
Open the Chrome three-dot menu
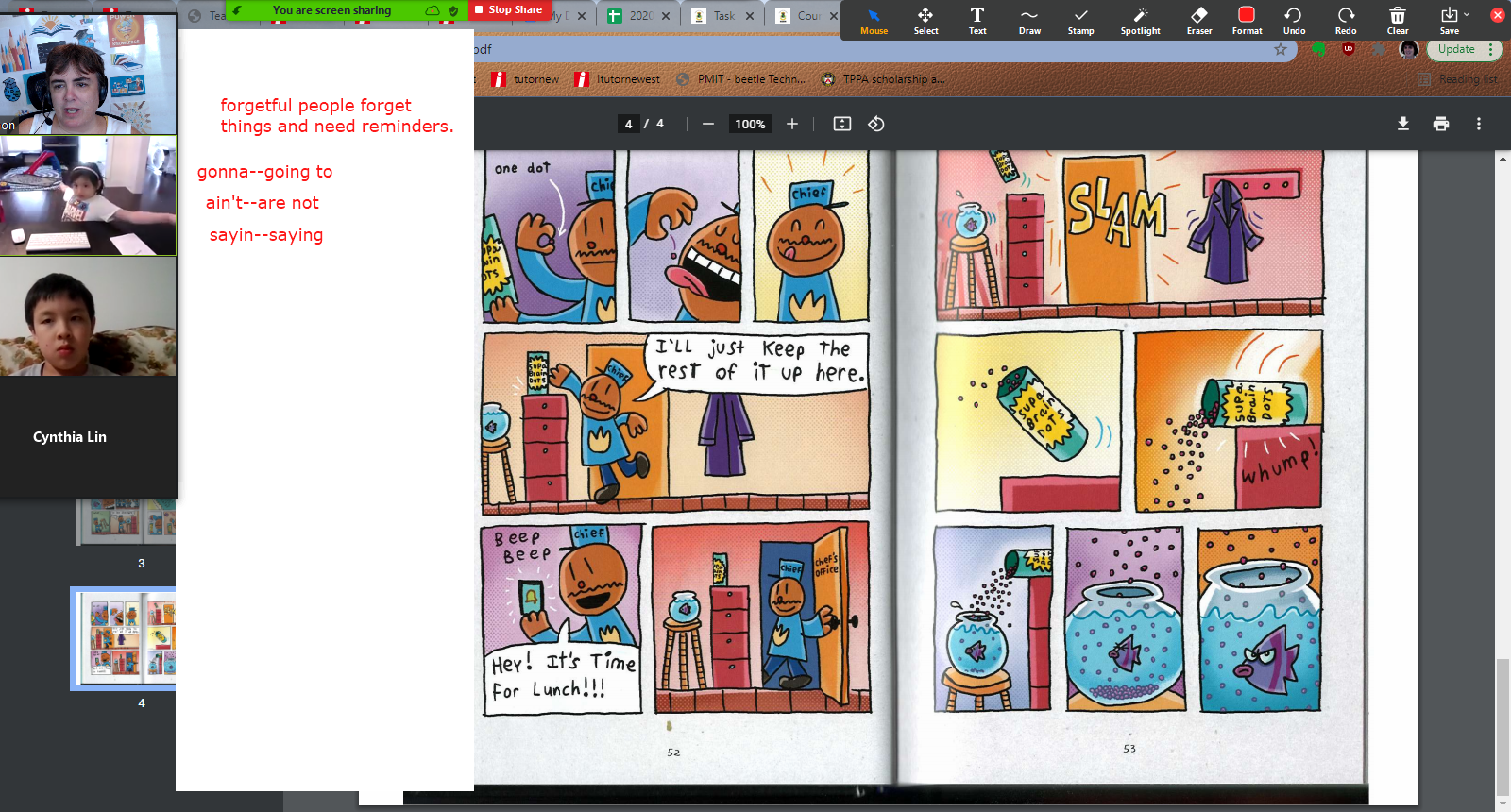coord(1491,49)
